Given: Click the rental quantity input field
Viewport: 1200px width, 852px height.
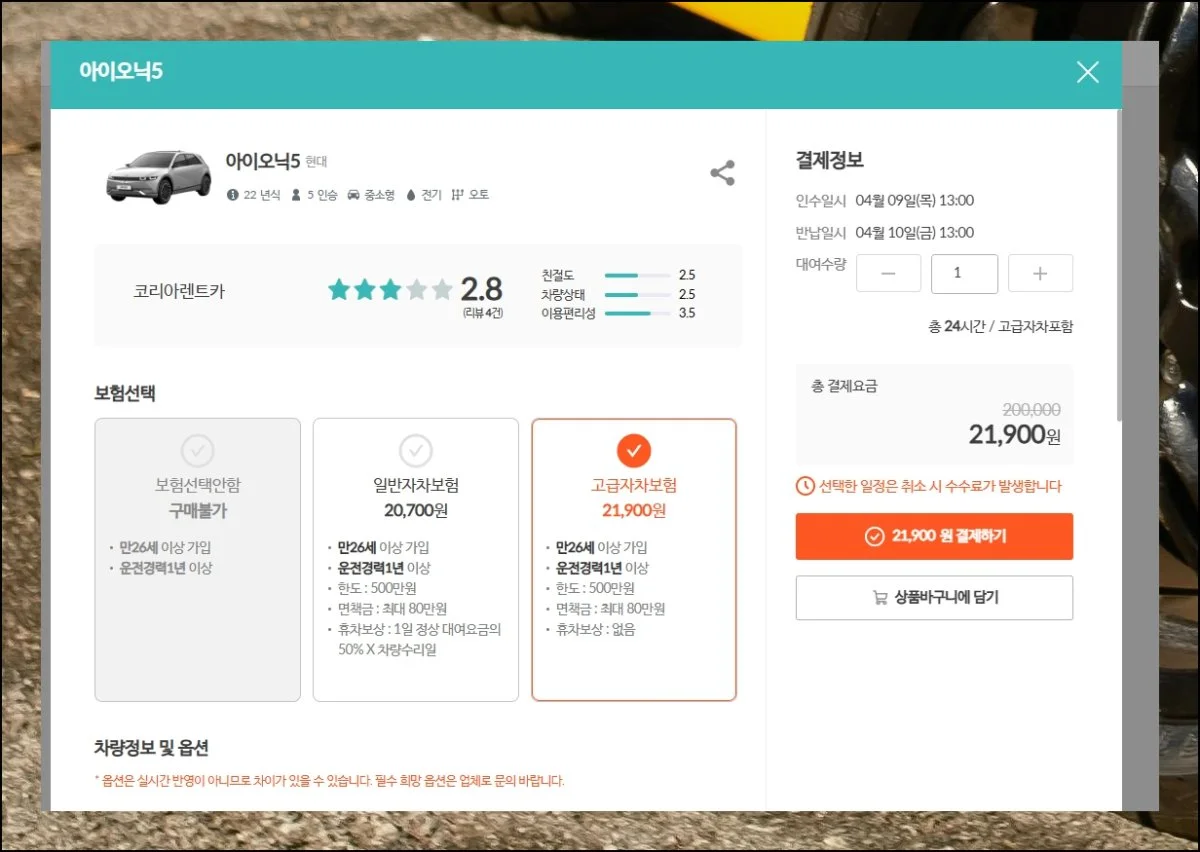Looking at the screenshot, I should 964,273.
